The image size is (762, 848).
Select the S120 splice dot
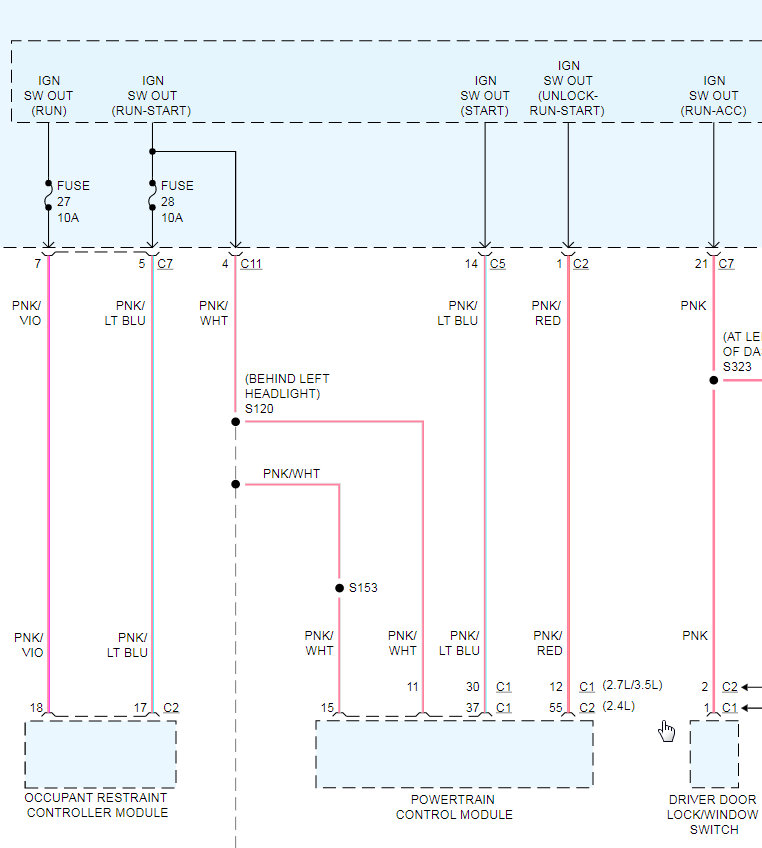236,421
